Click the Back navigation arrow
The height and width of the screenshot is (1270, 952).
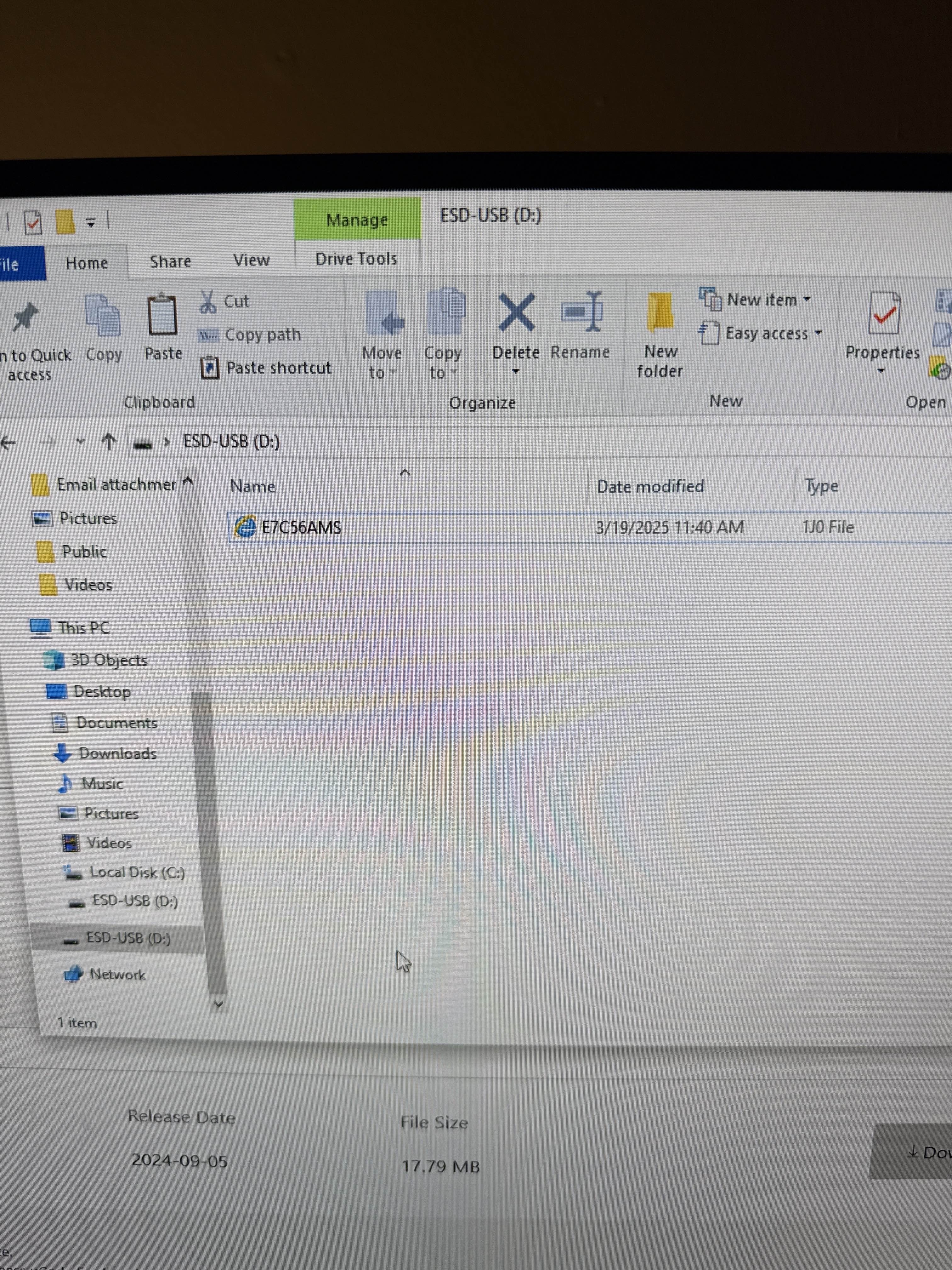(8, 443)
